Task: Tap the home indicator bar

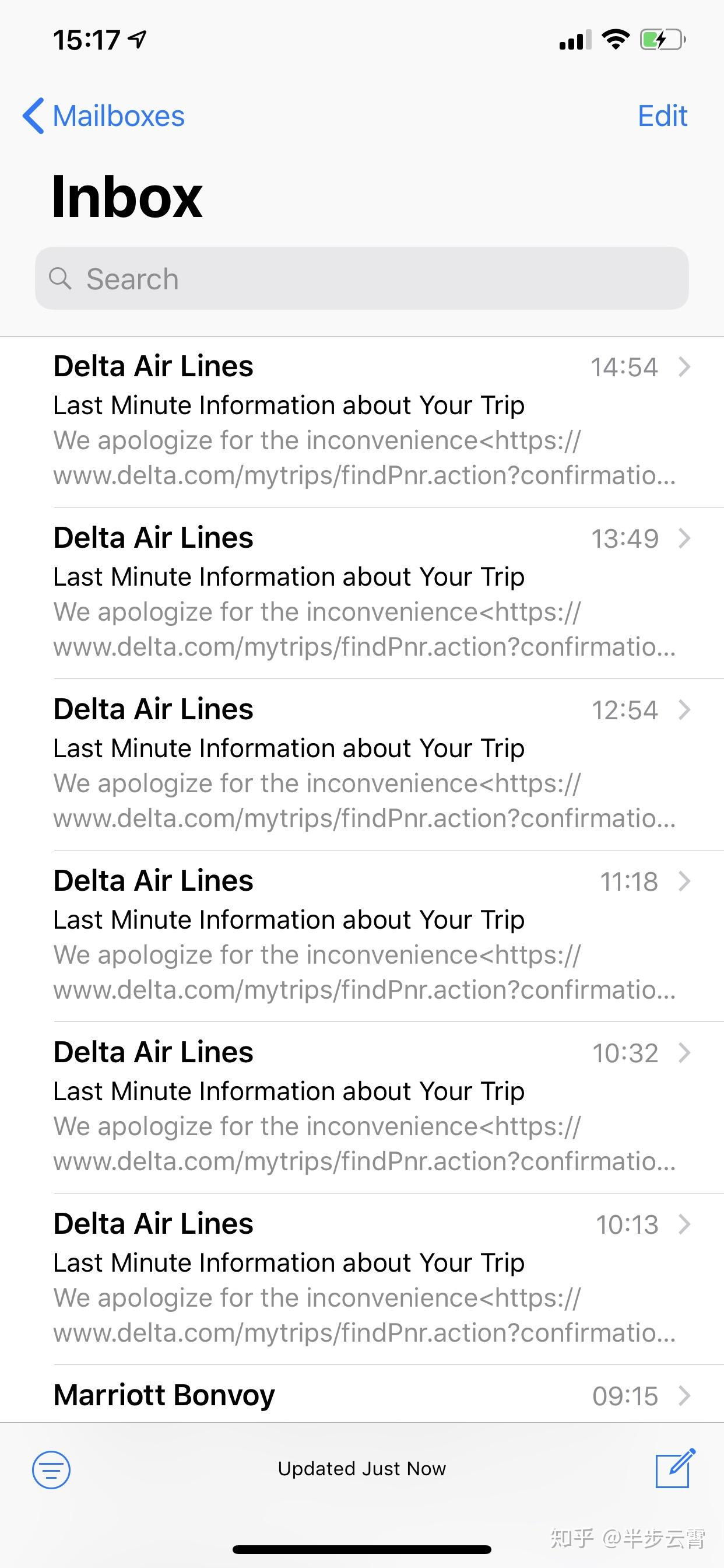Action: [362, 1550]
